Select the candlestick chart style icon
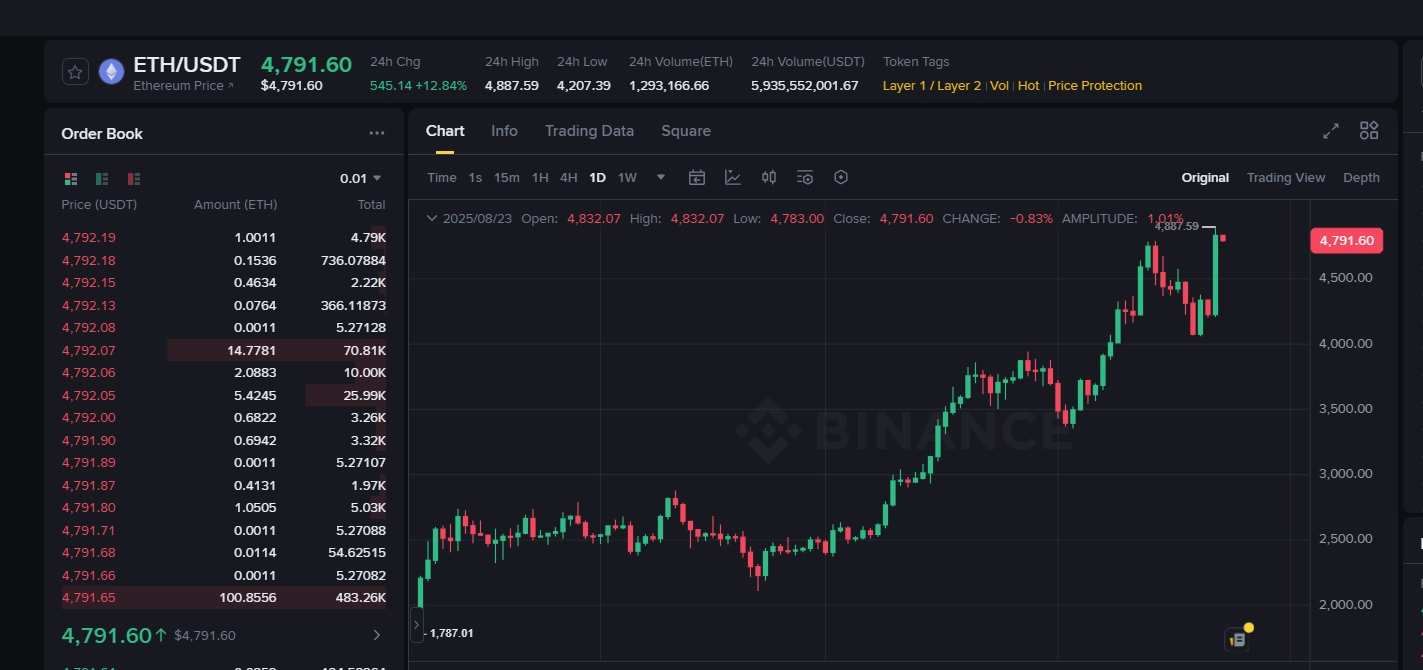Screen dimensions: 1423x670 tap(768, 177)
